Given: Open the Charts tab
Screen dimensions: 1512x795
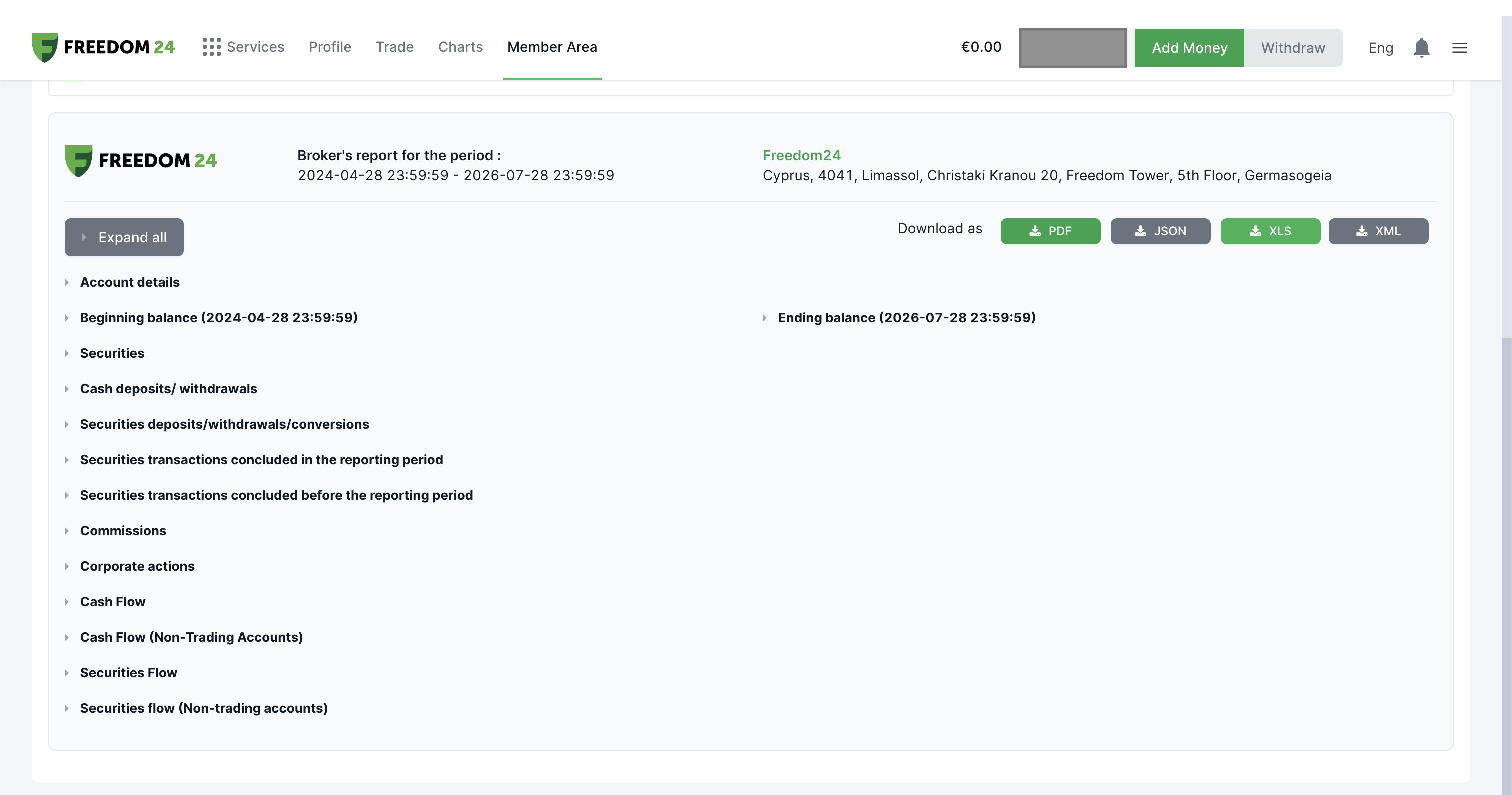Looking at the screenshot, I should tap(461, 47).
